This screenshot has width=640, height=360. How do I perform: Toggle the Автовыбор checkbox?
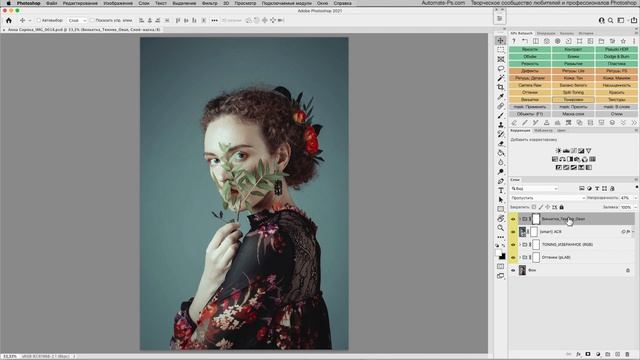click(x=39, y=20)
